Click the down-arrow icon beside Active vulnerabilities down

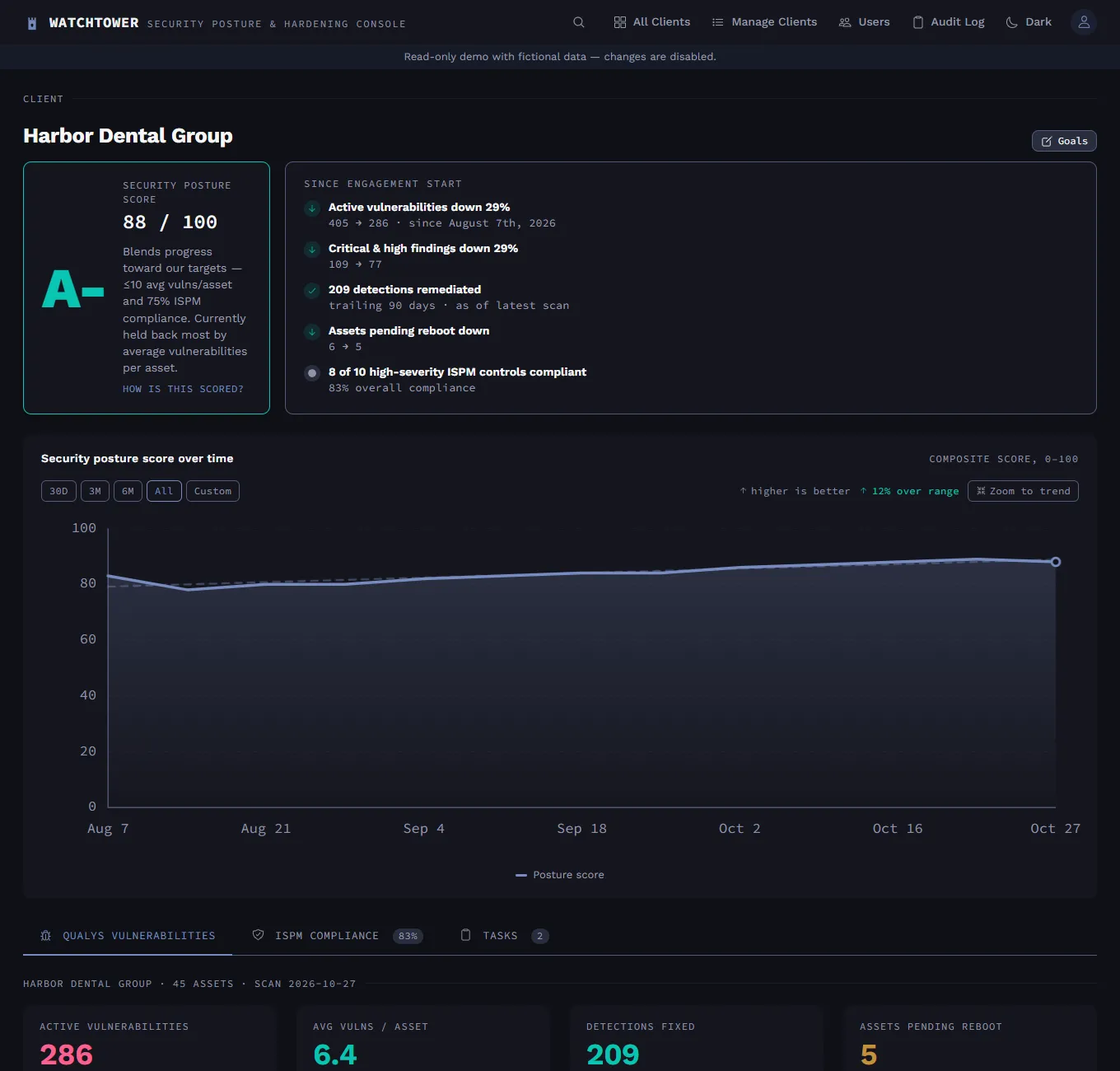point(312,208)
